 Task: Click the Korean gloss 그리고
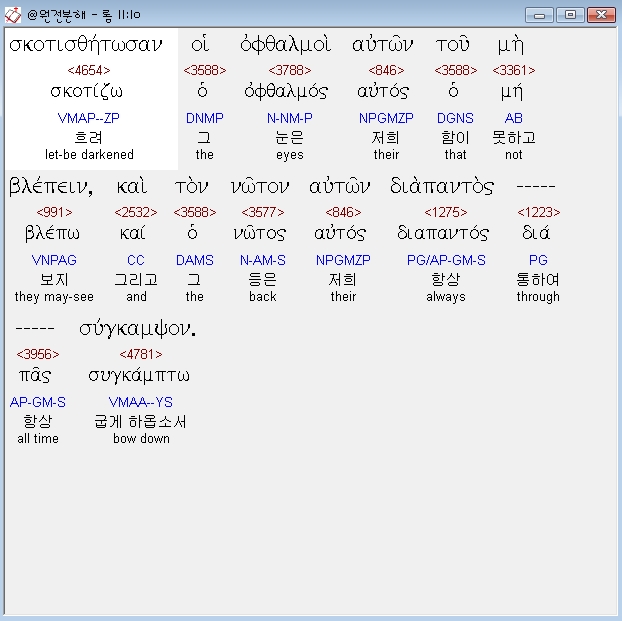[136, 279]
